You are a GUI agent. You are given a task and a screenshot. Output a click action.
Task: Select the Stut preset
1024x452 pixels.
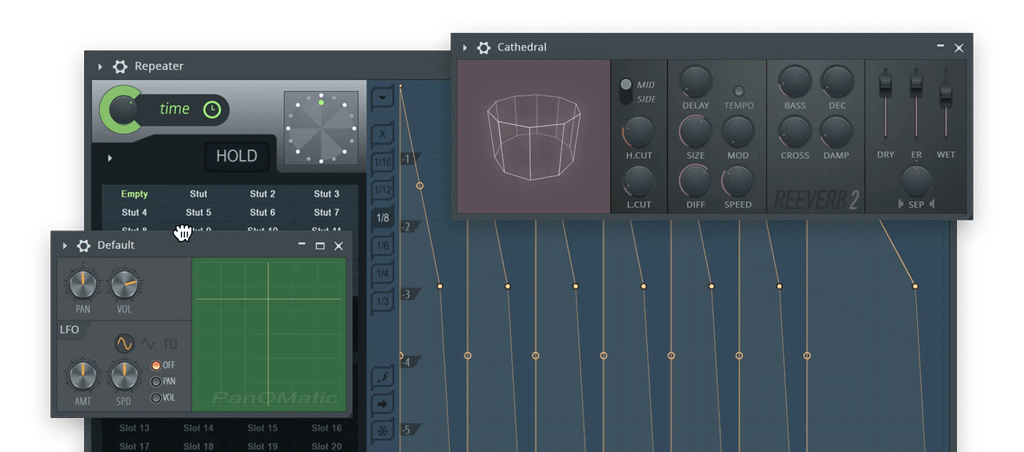(199, 194)
